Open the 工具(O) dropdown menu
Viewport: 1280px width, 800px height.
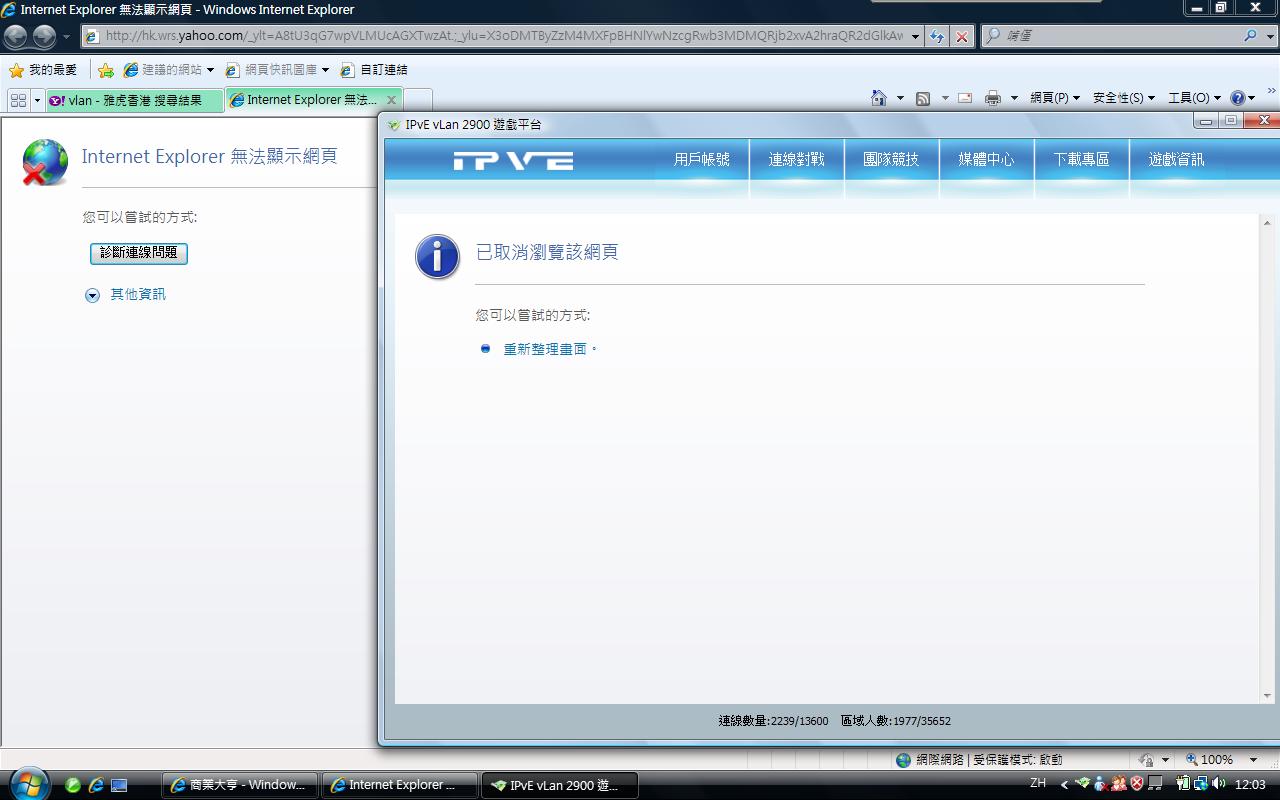1194,98
